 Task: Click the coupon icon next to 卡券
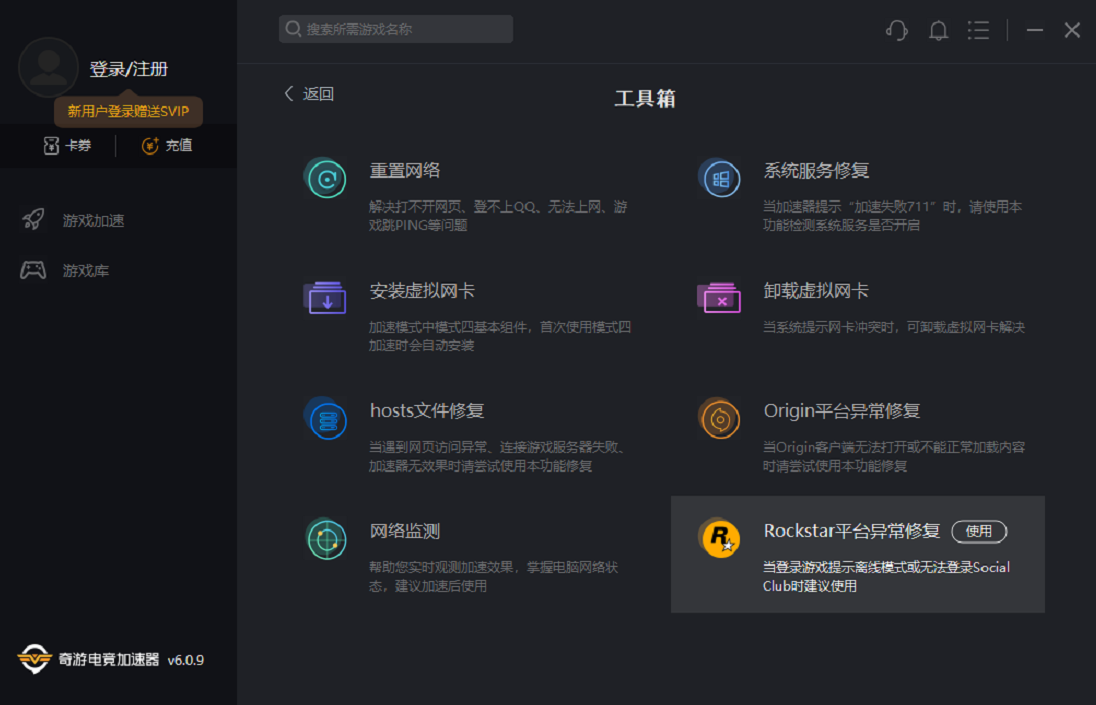(51, 145)
